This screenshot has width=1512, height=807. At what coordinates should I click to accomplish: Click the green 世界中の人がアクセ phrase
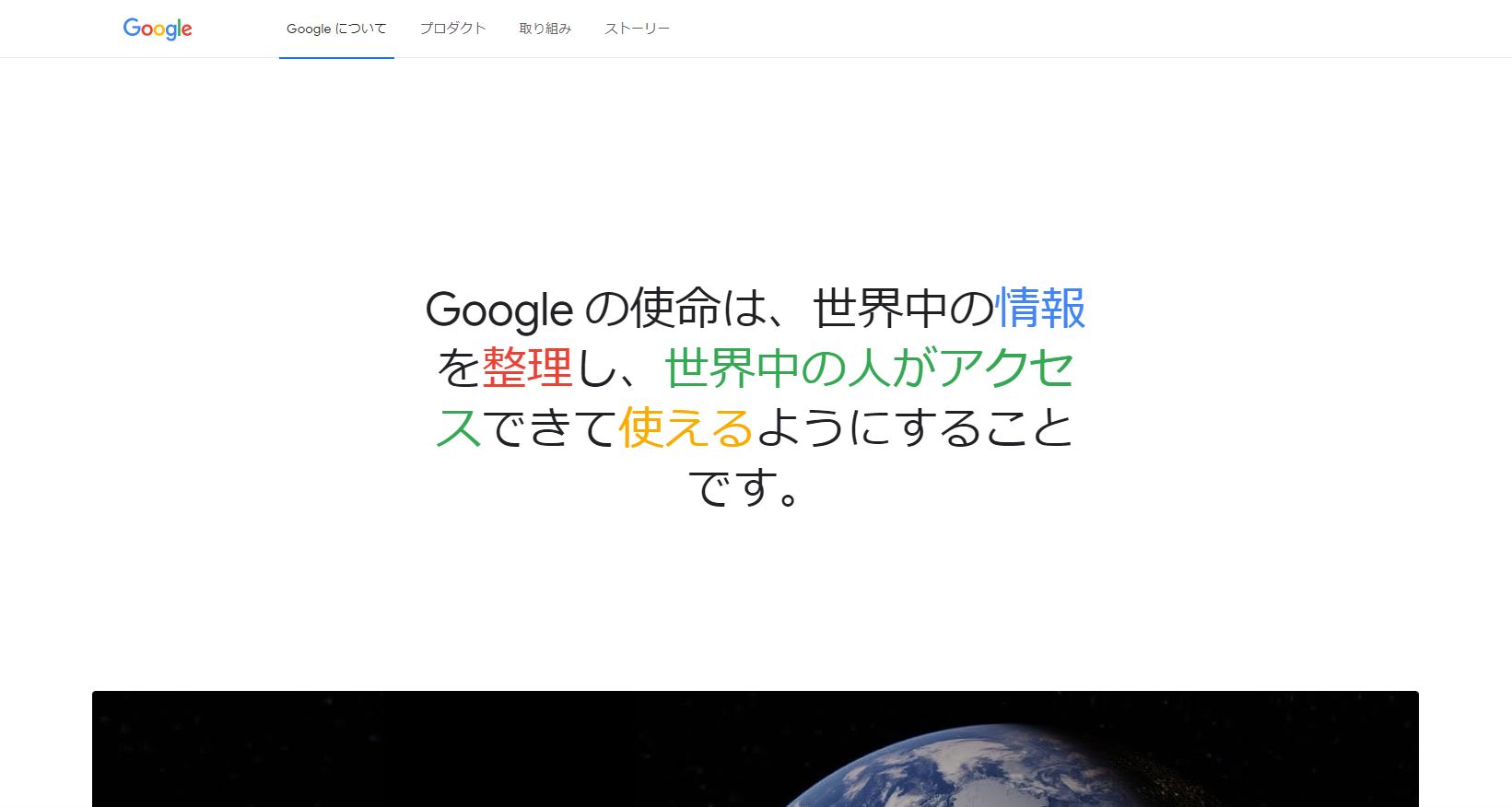[x=870, y=368]
